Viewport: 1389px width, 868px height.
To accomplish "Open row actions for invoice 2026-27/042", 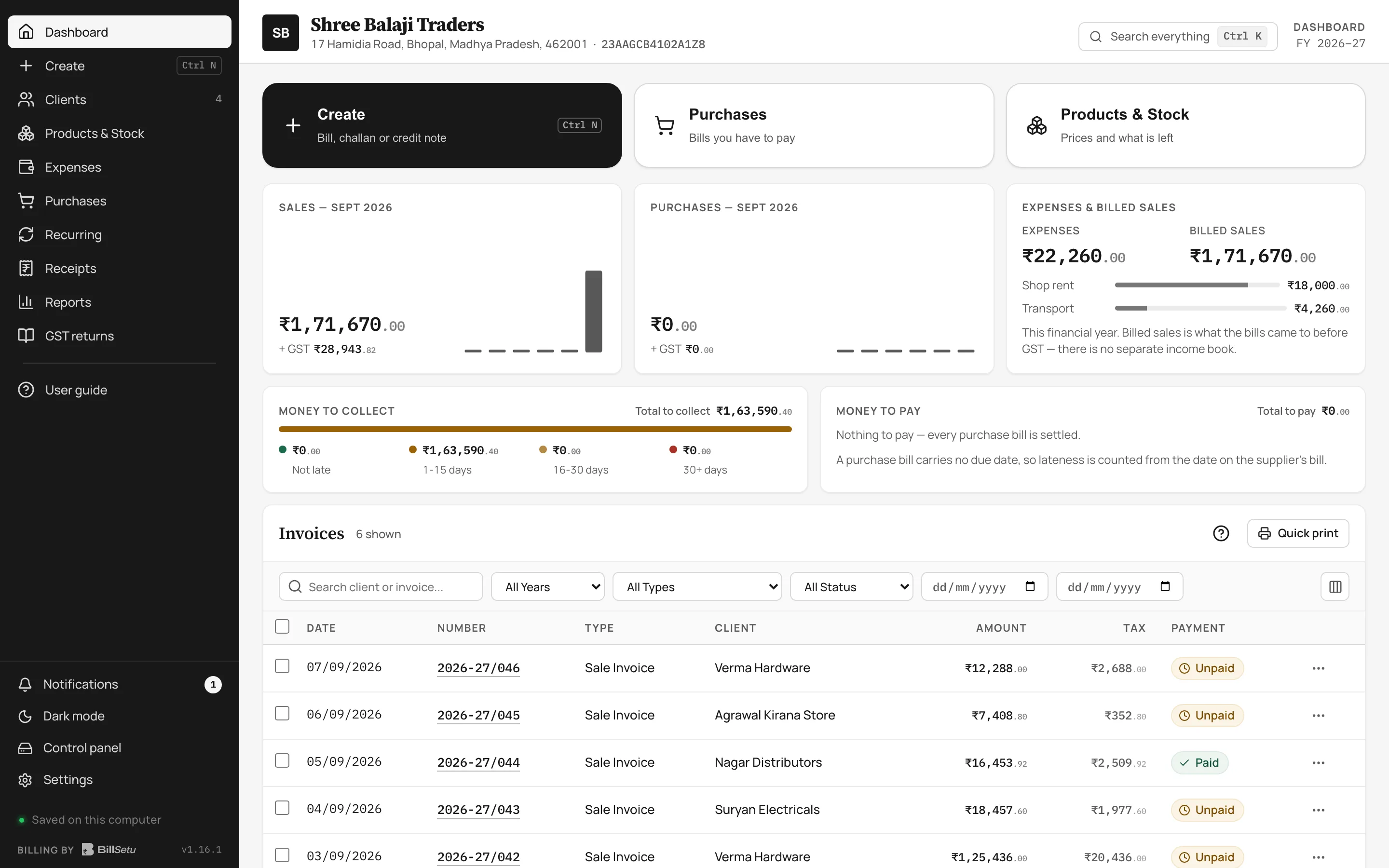I will click(1319, 857).
